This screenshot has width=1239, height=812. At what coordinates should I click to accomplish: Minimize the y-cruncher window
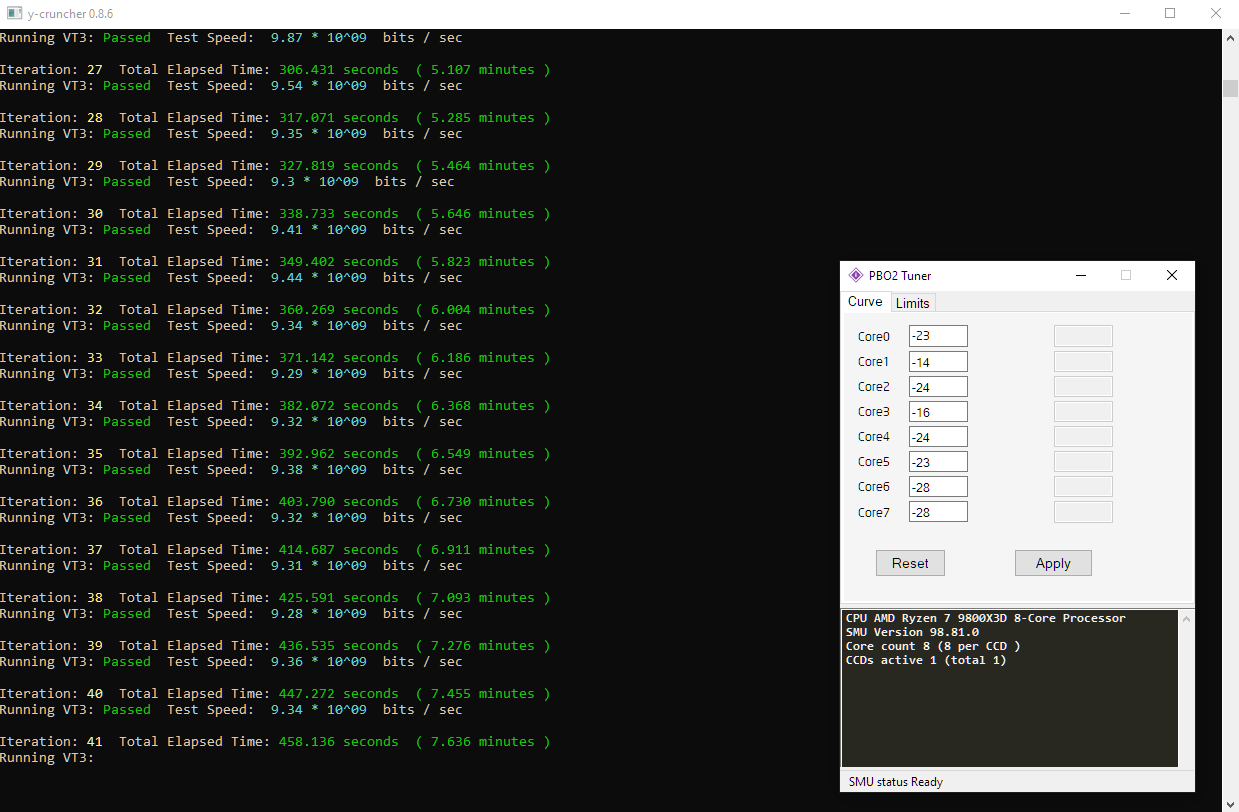point(1124,14)
